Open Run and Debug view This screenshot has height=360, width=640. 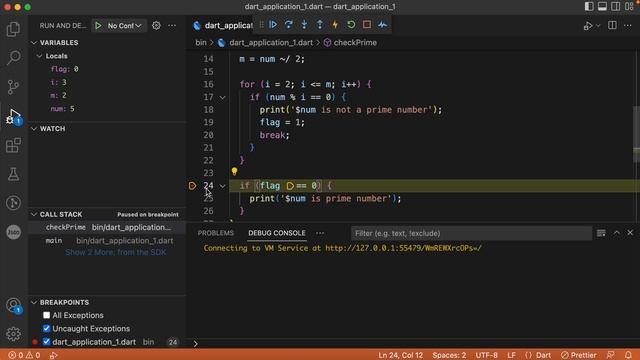pos(13,116)
